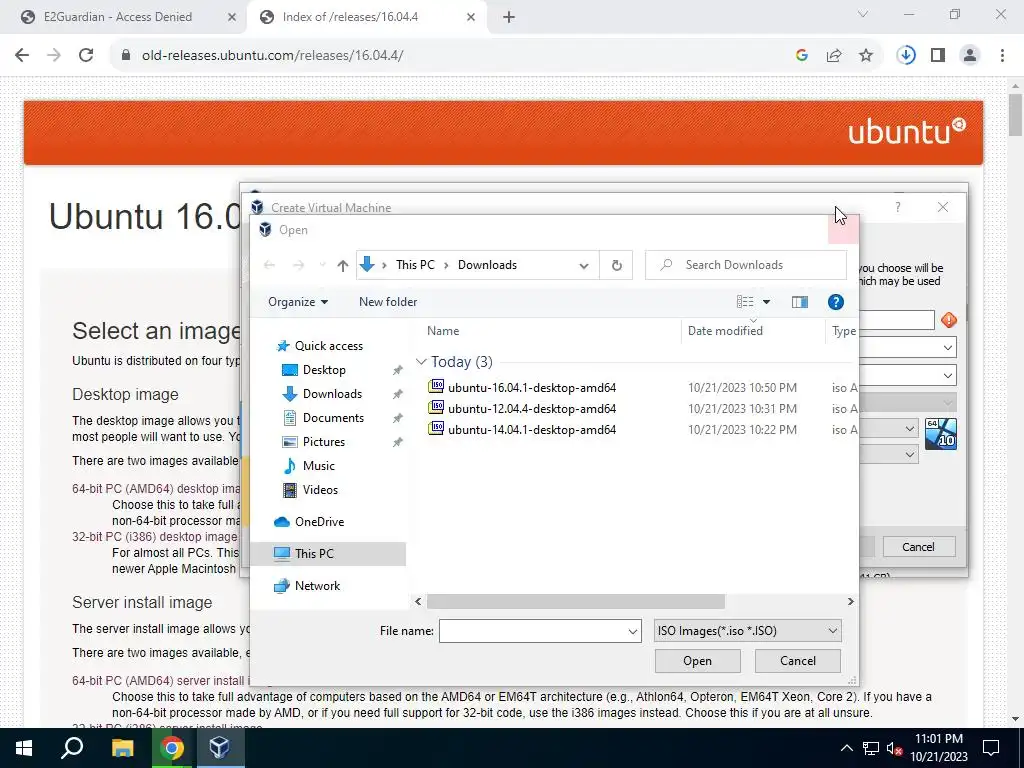1024x768 pixels.
Task: Click 64-bit PC (AMD64) desktop image link
Action: click(x=156, y=488)
